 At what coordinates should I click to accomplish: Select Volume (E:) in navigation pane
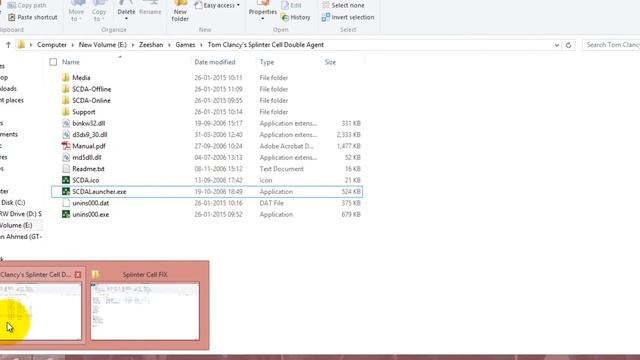click(x=16, y=225)
